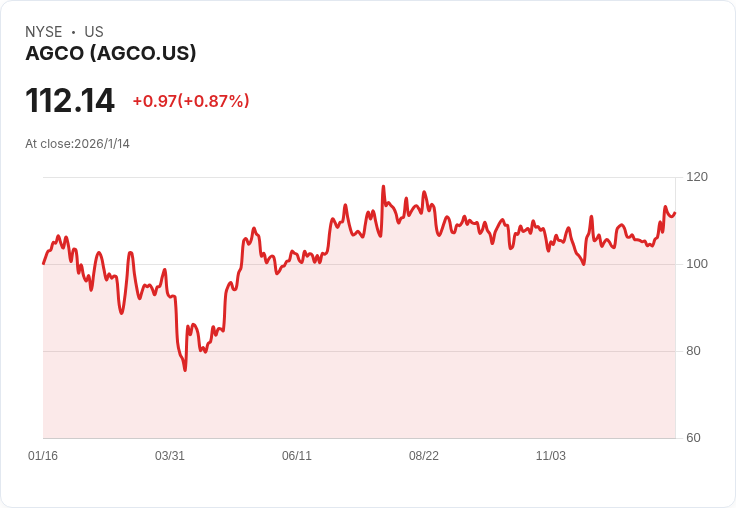Click the NYSE exchange label

pyautogui.click(x=44, y=32)
